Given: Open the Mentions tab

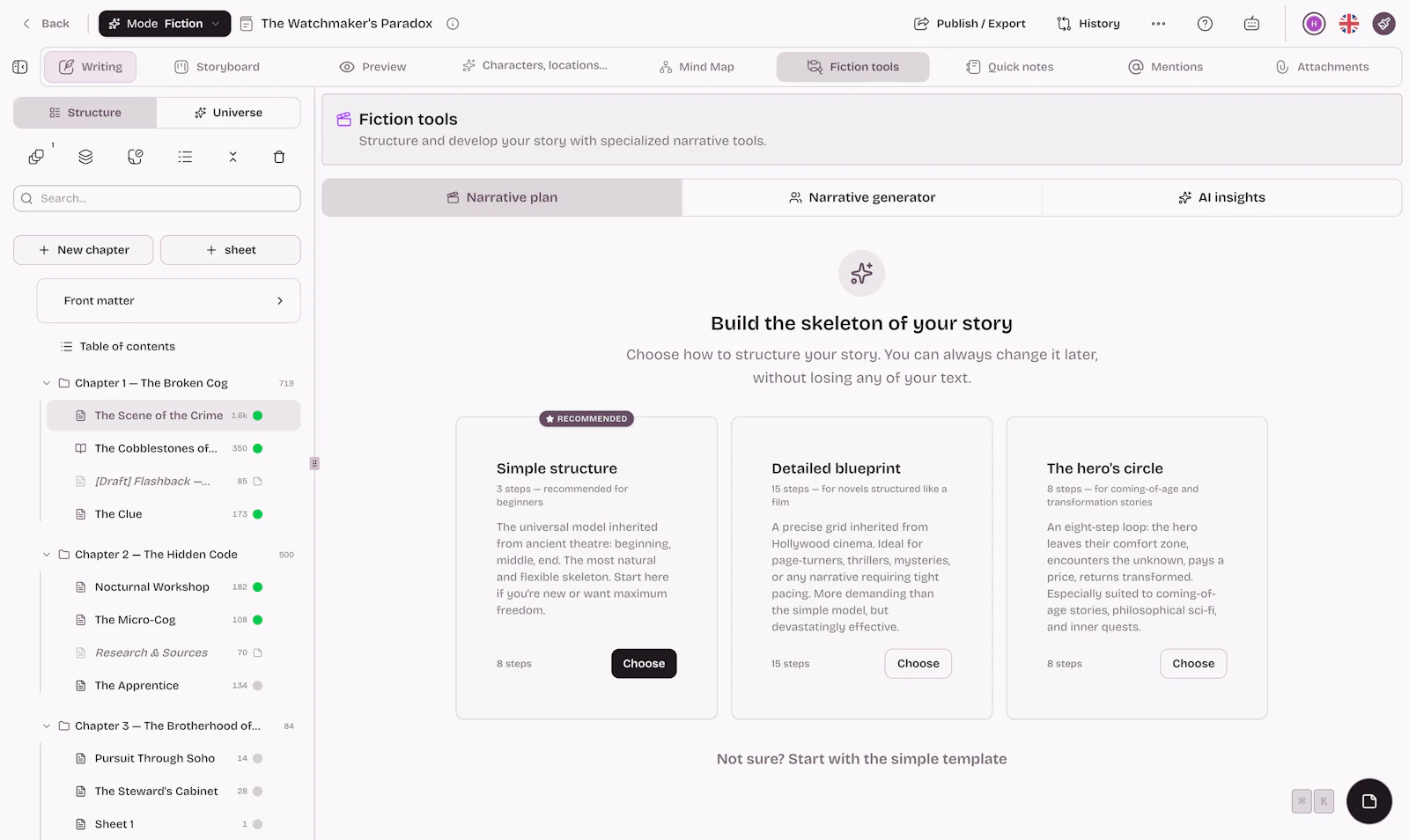Looking at the screenshot, I should [x=1166, y=67].
